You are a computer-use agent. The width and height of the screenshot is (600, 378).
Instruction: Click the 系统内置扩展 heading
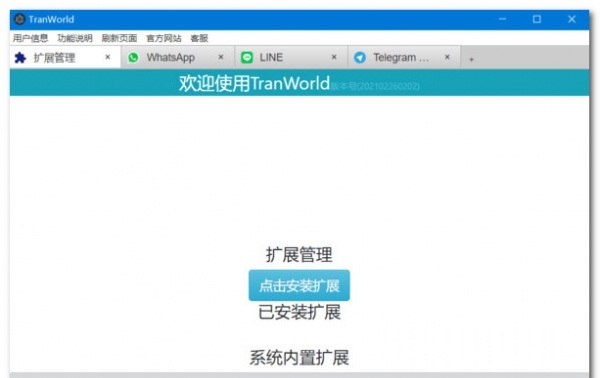[x=299, y=358]
